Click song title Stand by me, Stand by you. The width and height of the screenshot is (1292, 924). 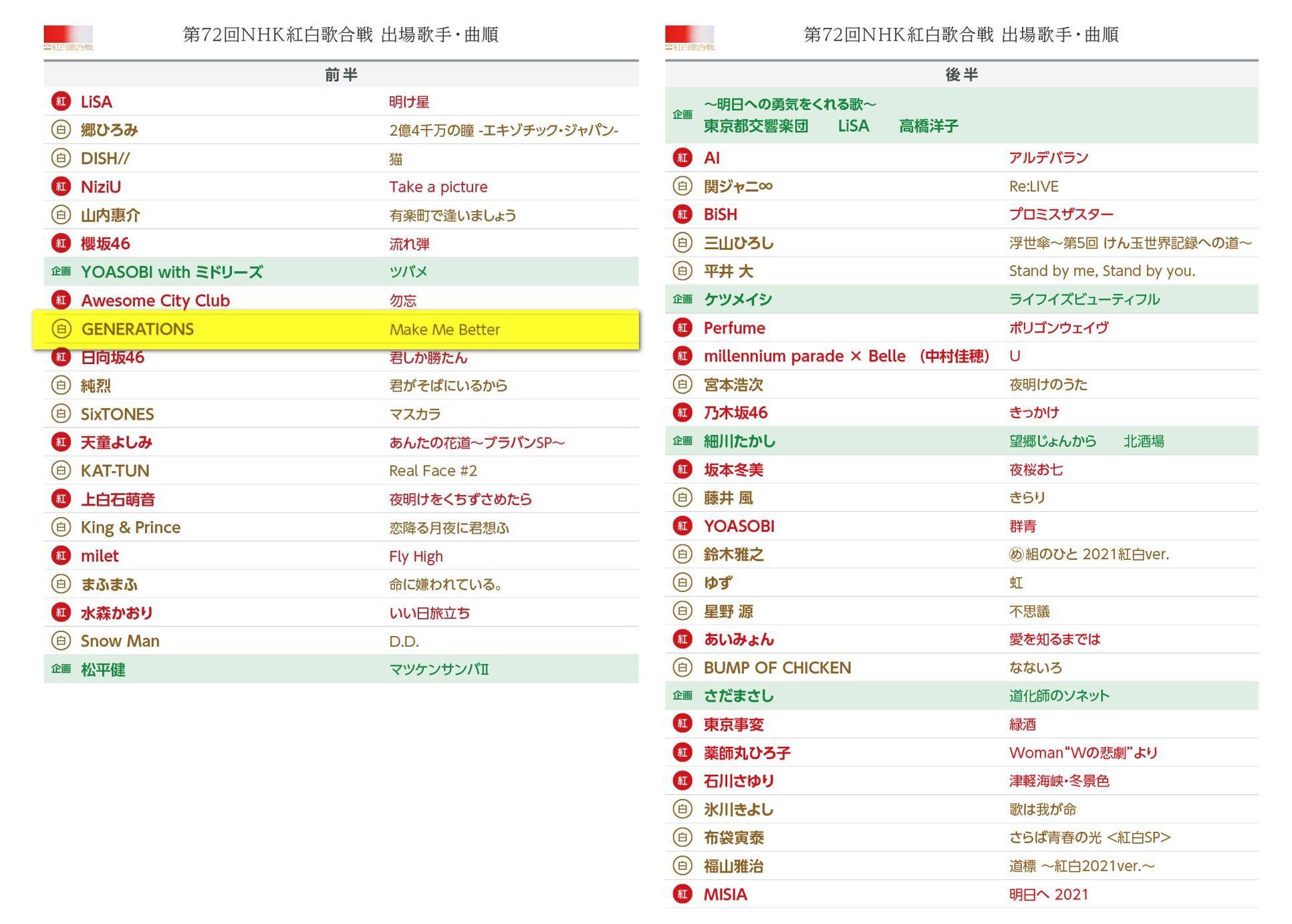[x=1102, y=271]
